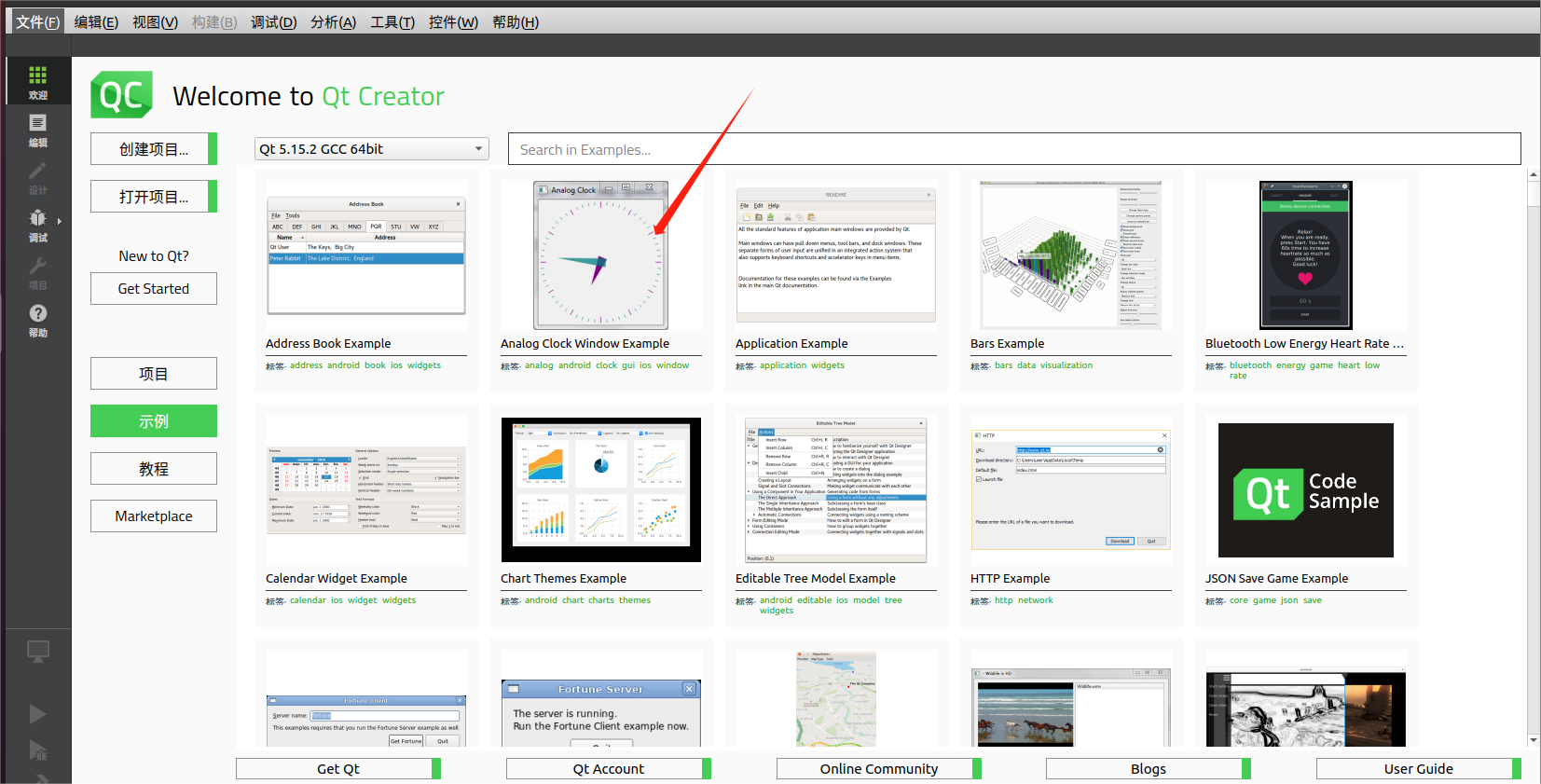Open the 分析(A) menu
Viewport: 1541px width, 784px height.
[333, 21]
